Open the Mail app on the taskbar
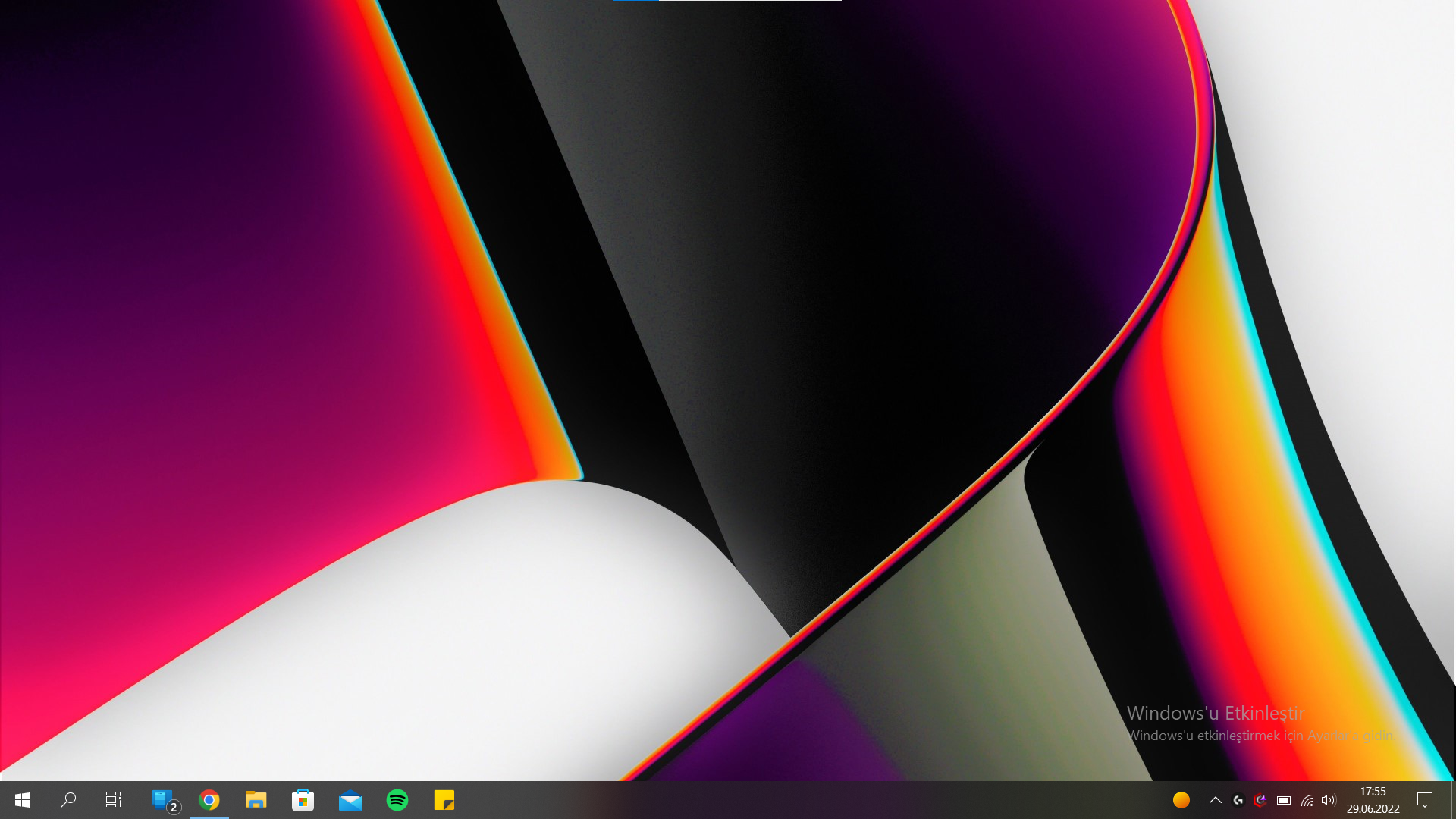Image resolution: width=1456 pixels, height=819 pixels. (x=350, y=800)
